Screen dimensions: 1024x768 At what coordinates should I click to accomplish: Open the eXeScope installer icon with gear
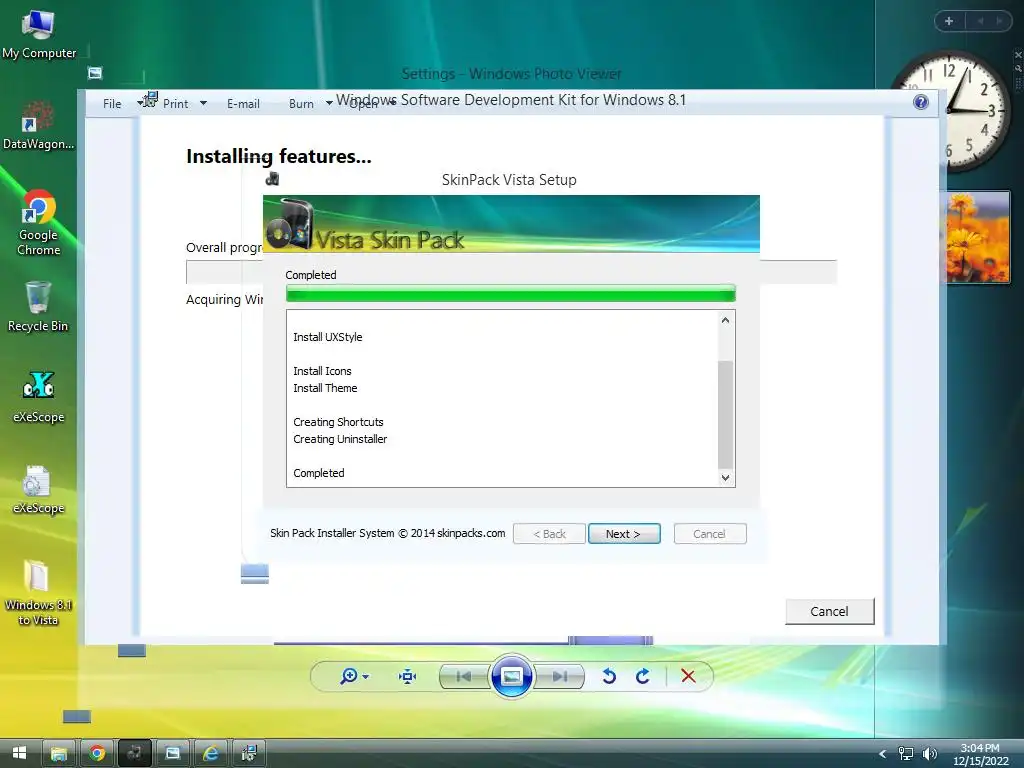(38, 488)
